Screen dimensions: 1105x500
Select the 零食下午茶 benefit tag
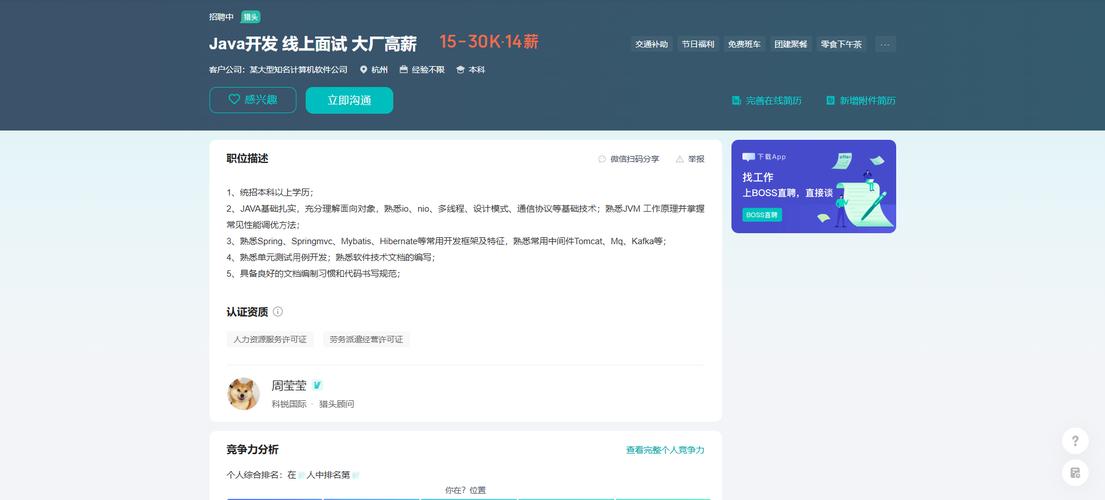tap(841, 44)
